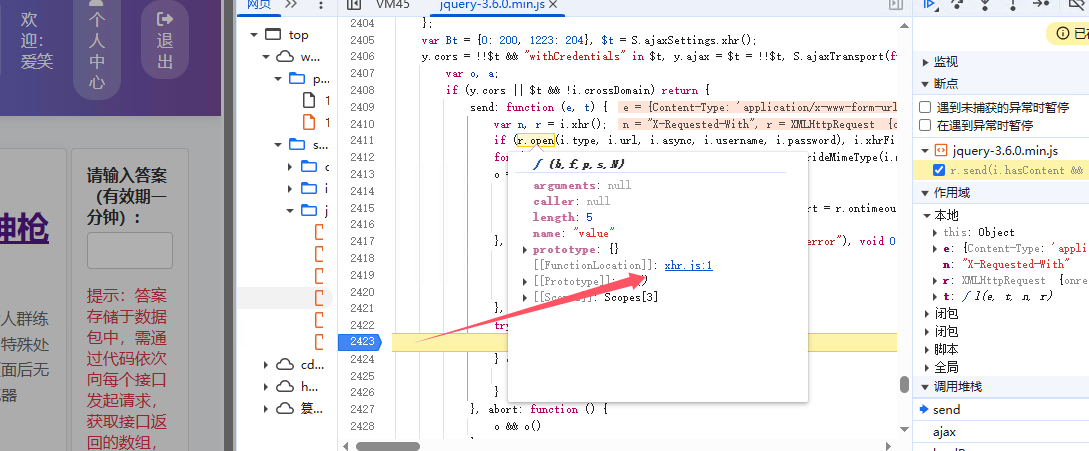Click the white document file under the p... folder
This screenshot has width=1089, height=451.
click(x=308, y=100)
